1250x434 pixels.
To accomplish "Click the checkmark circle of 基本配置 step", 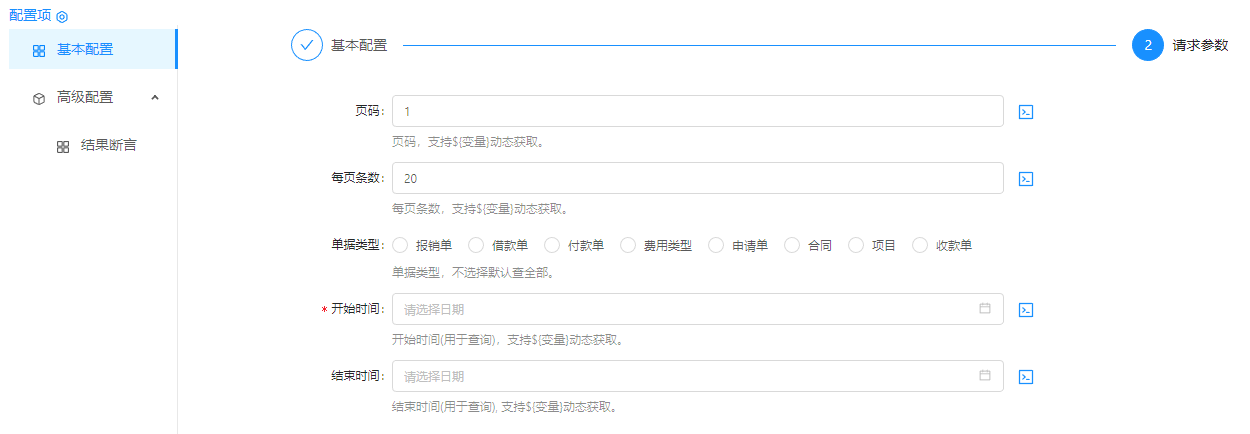I will pyautogui.click(x=307, y=45).
